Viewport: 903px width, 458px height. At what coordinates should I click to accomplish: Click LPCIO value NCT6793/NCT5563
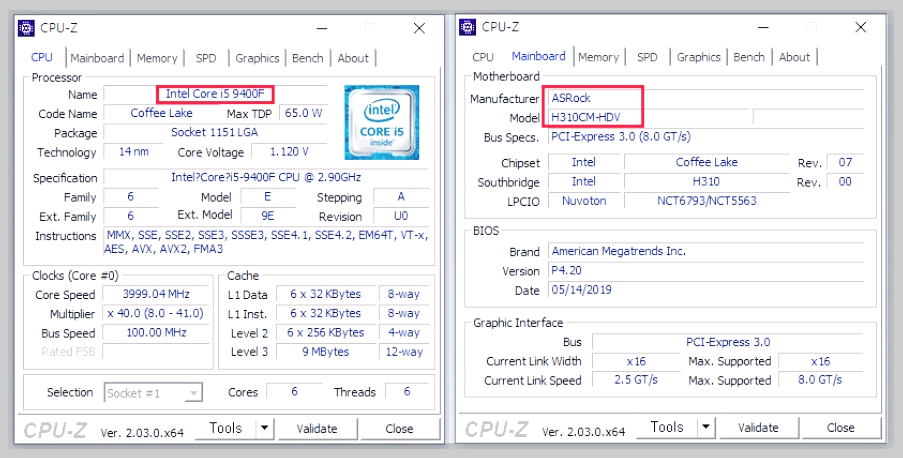(x=706, y=200)
